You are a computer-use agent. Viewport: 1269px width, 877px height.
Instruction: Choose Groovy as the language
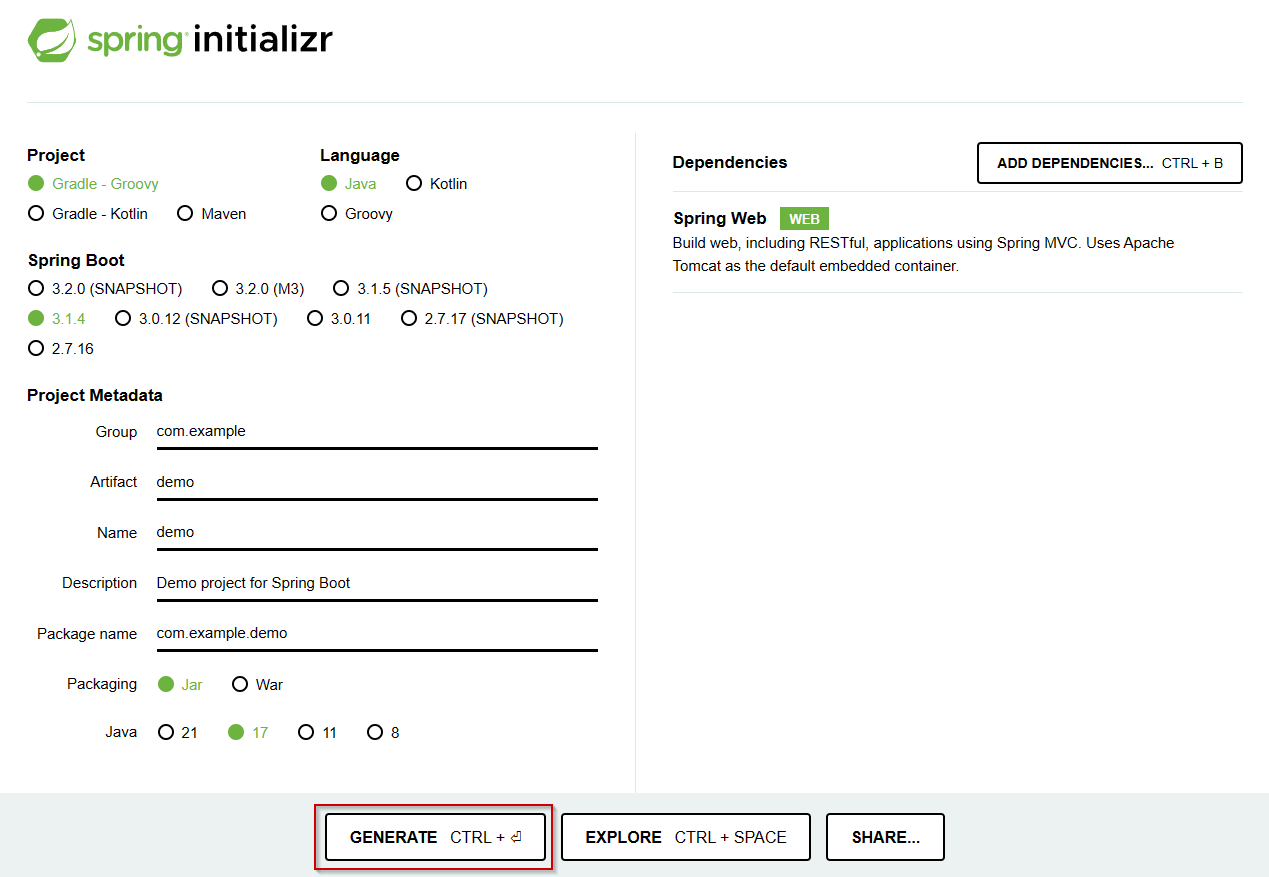click(357, 214)
